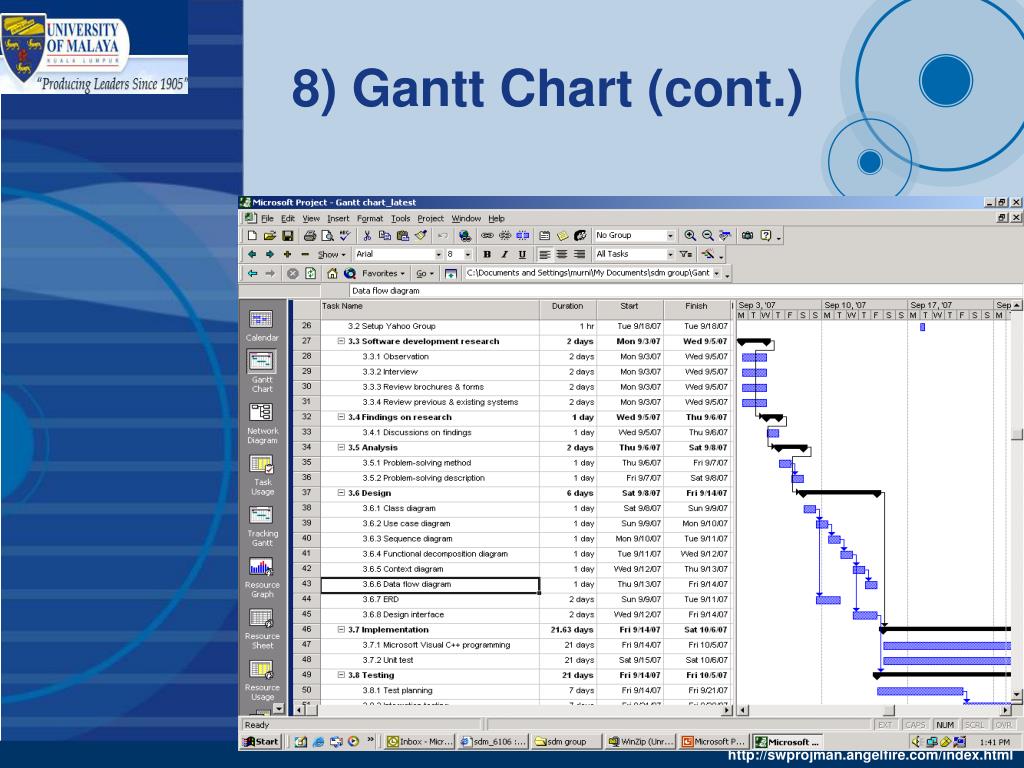1024x768 pixels.
Task: Indent task with right green arrow
Action: [x=269, y=254]
